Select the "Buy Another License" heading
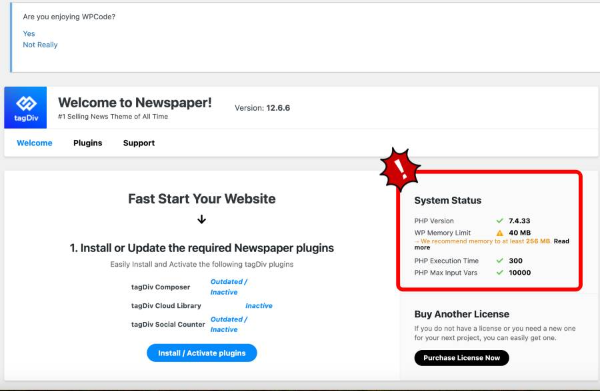This screenshot has height=391, width=600. coord(461,314)
